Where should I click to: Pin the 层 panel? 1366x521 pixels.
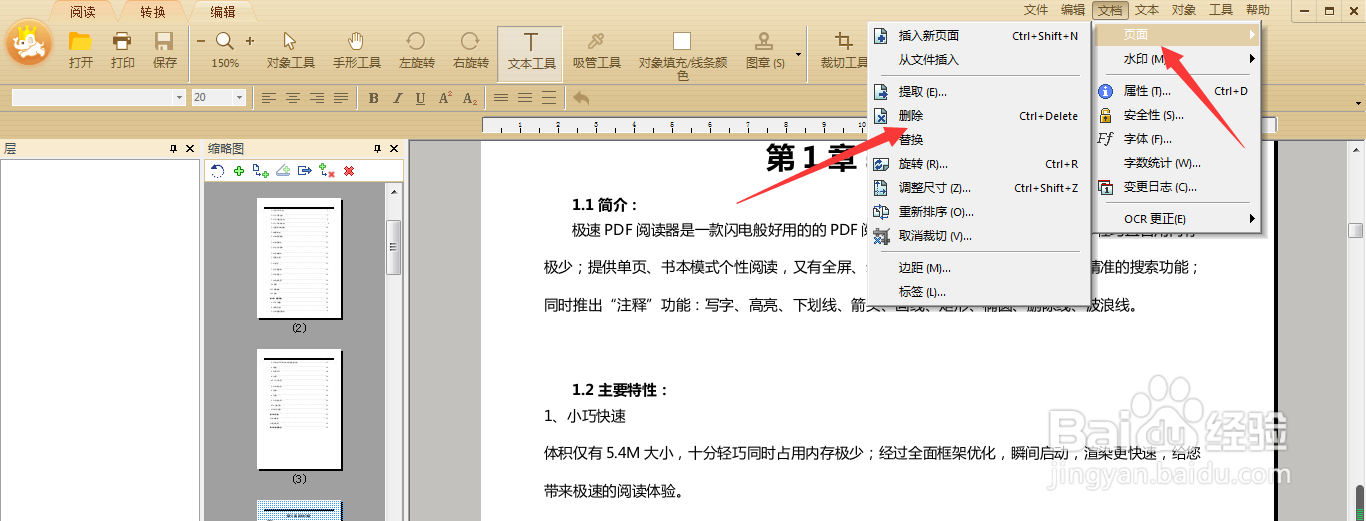(174, 148)
